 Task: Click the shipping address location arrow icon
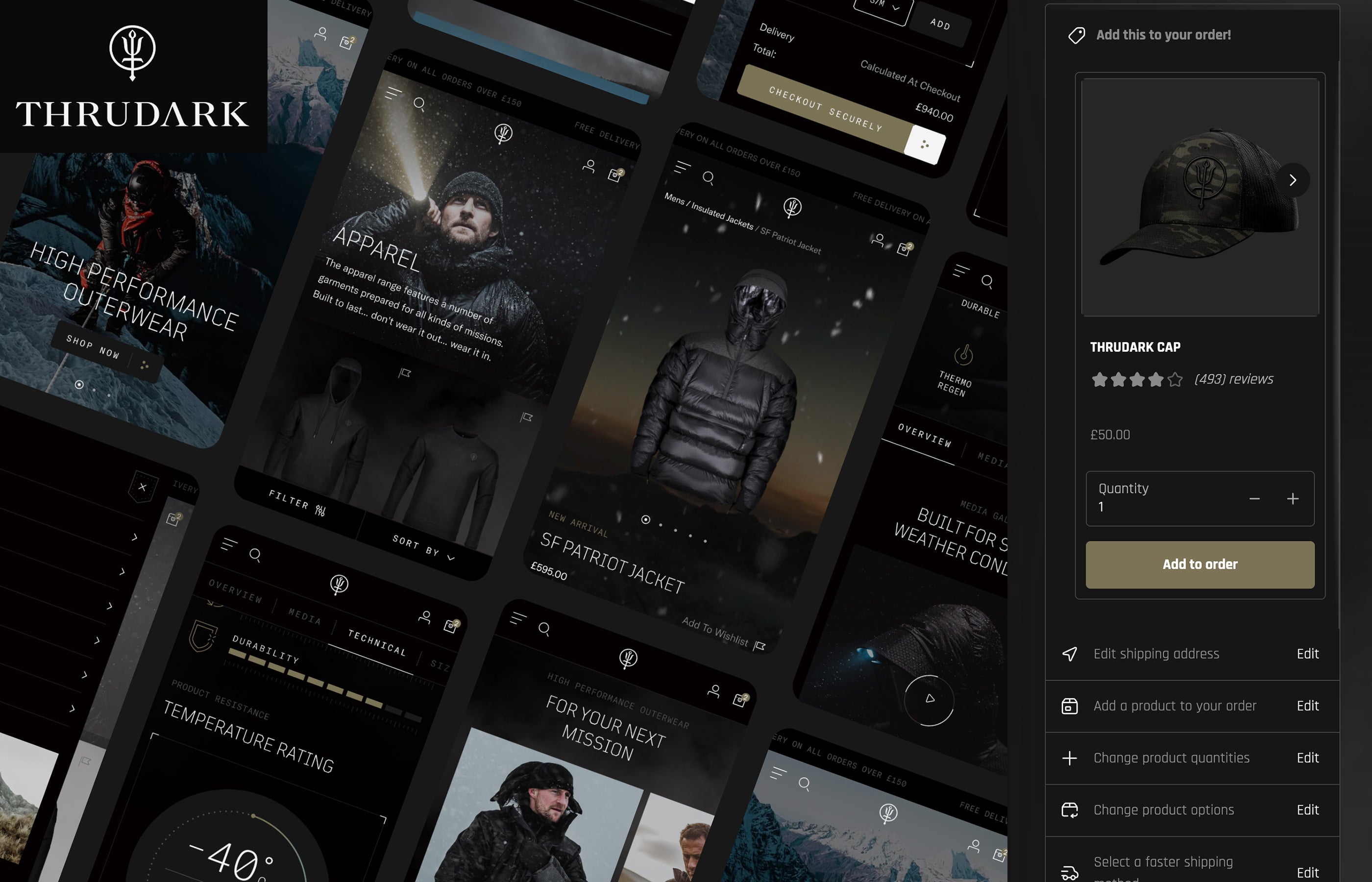point(1070,654)
